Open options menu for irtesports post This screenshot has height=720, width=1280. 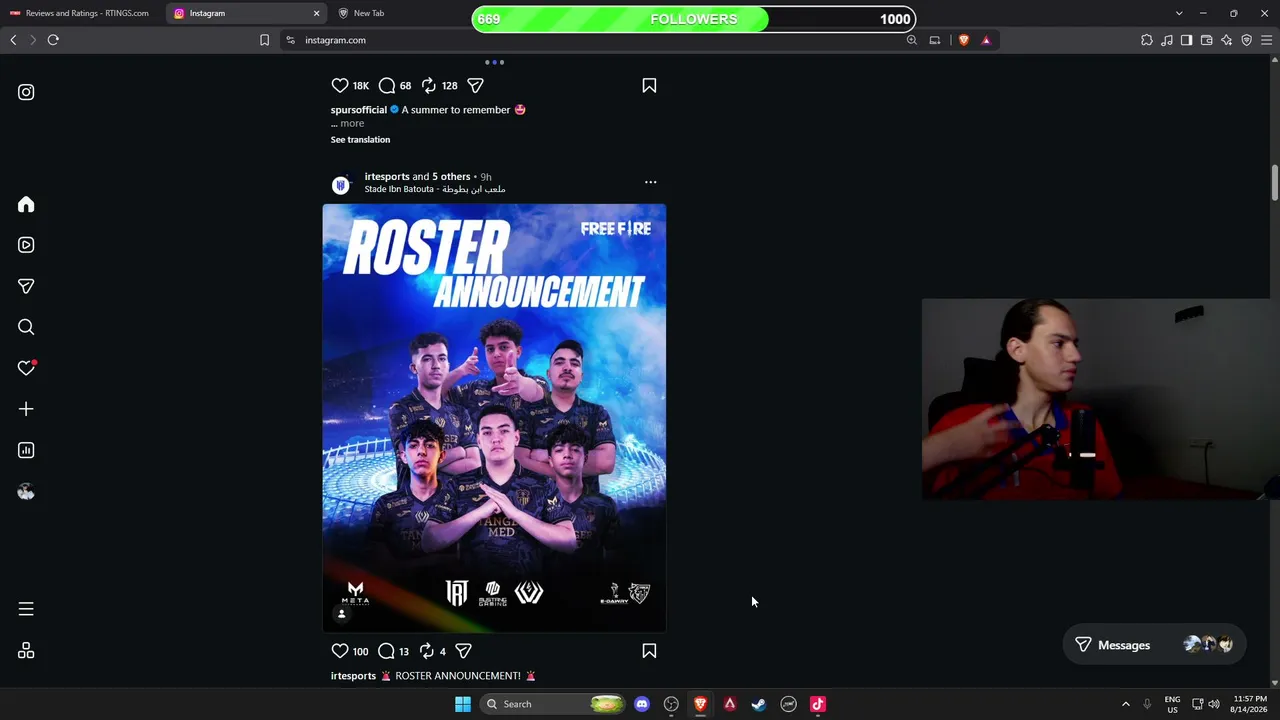[651, 182]
